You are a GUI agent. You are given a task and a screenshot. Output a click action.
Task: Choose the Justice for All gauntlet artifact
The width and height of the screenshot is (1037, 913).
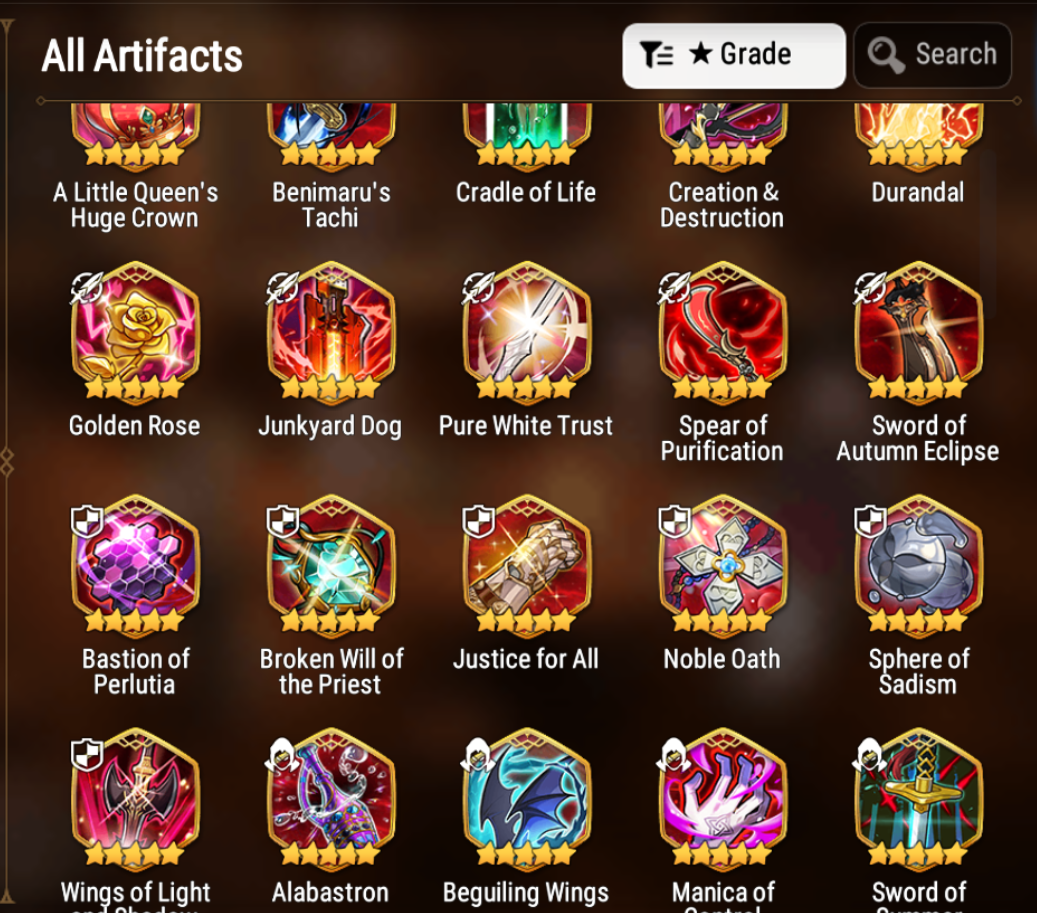coord(526,566)
